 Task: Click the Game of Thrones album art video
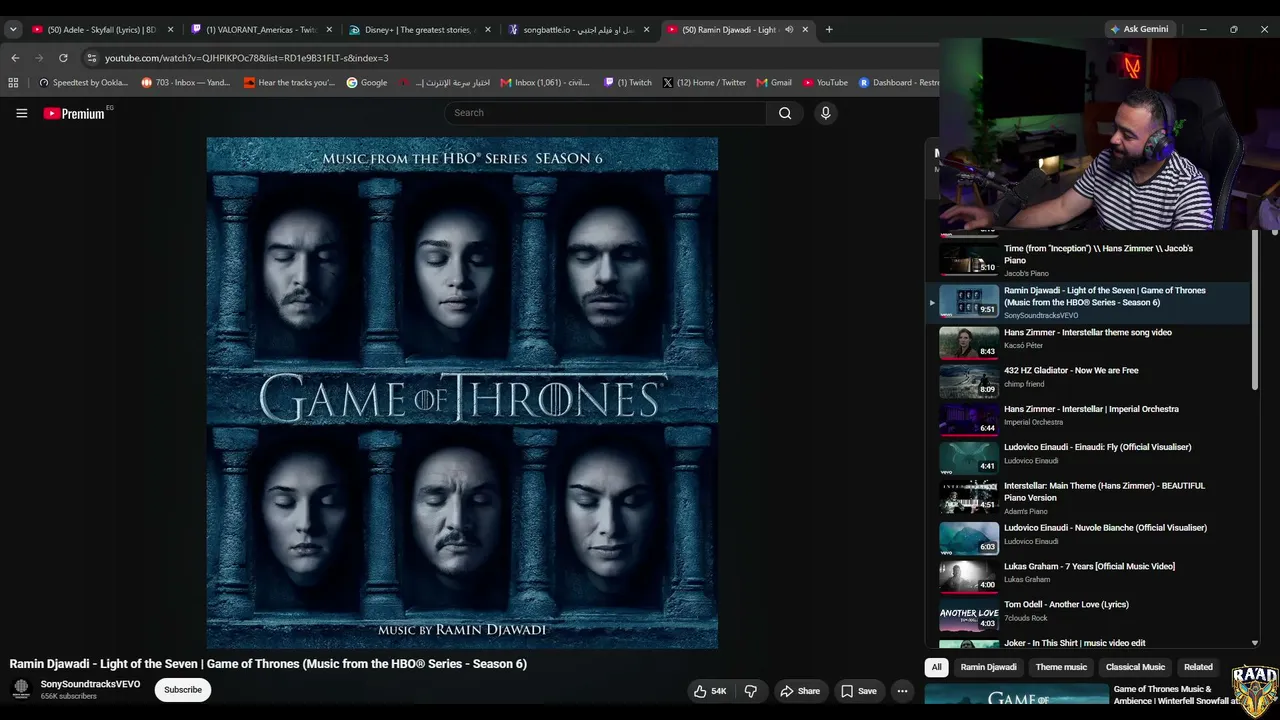pyautogui.click(x=462, y=393)
